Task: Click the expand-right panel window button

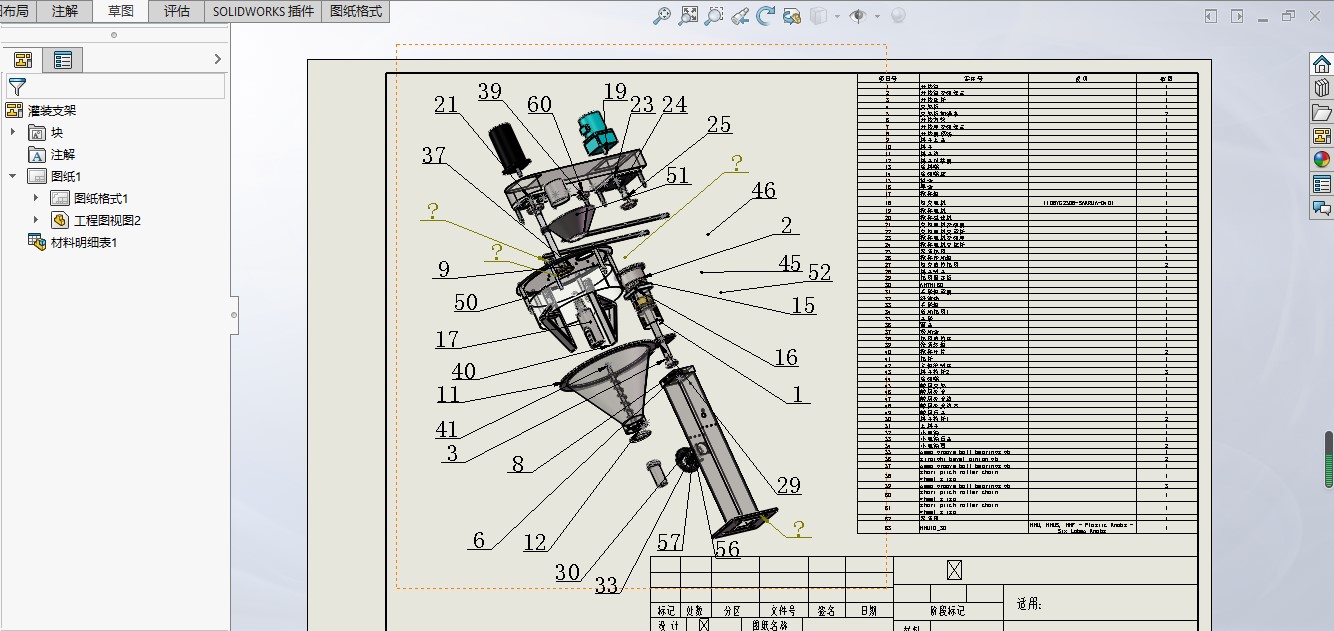Action: click(1238, 16)
